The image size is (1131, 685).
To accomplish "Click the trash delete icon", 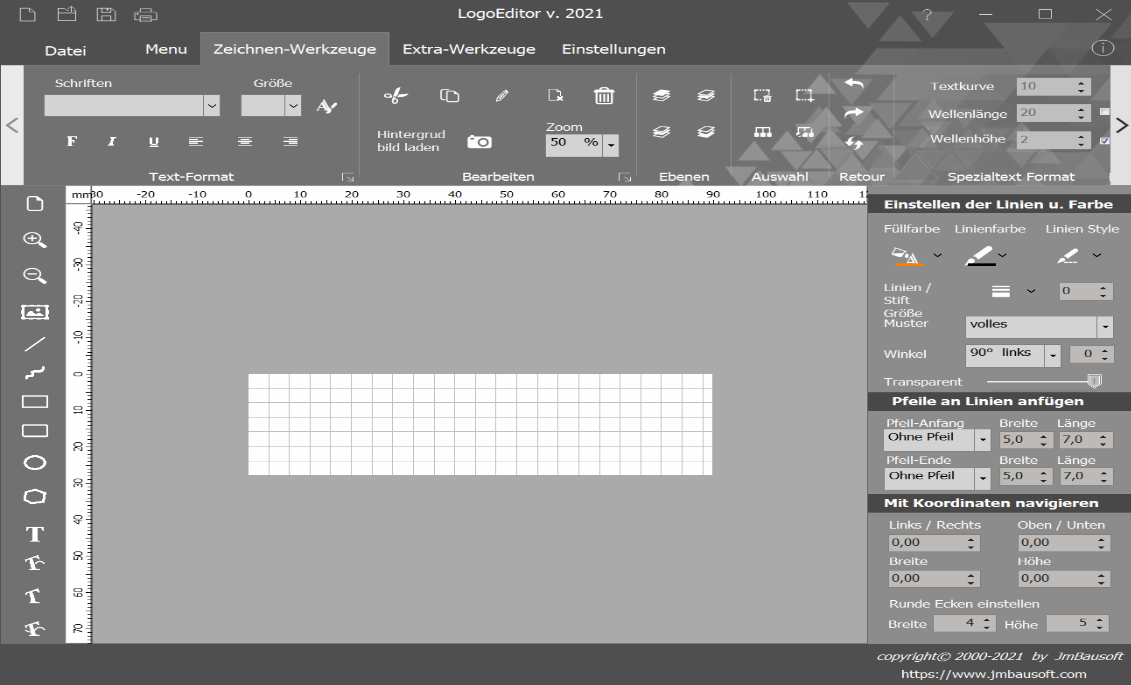I will coord(604,96).
